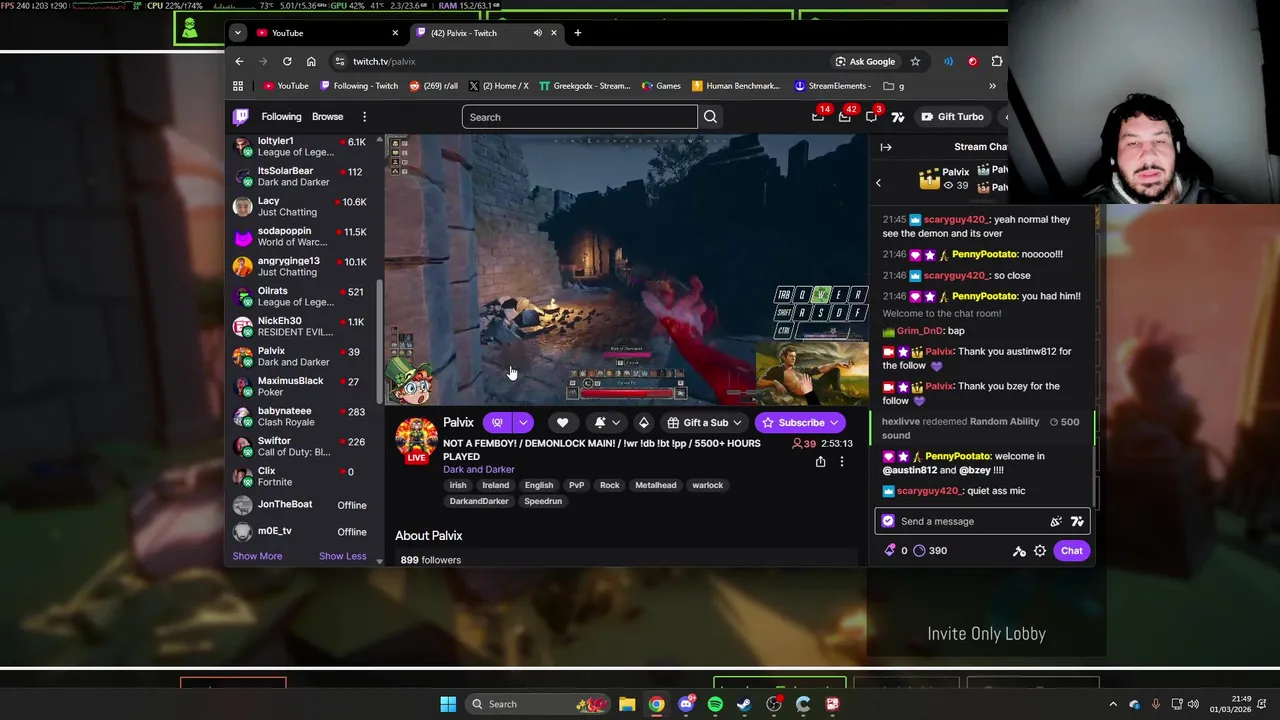Screen dimensions: 1280x720
Task: Show hidden bookmarks chevron
Action: tap(992, 86)
